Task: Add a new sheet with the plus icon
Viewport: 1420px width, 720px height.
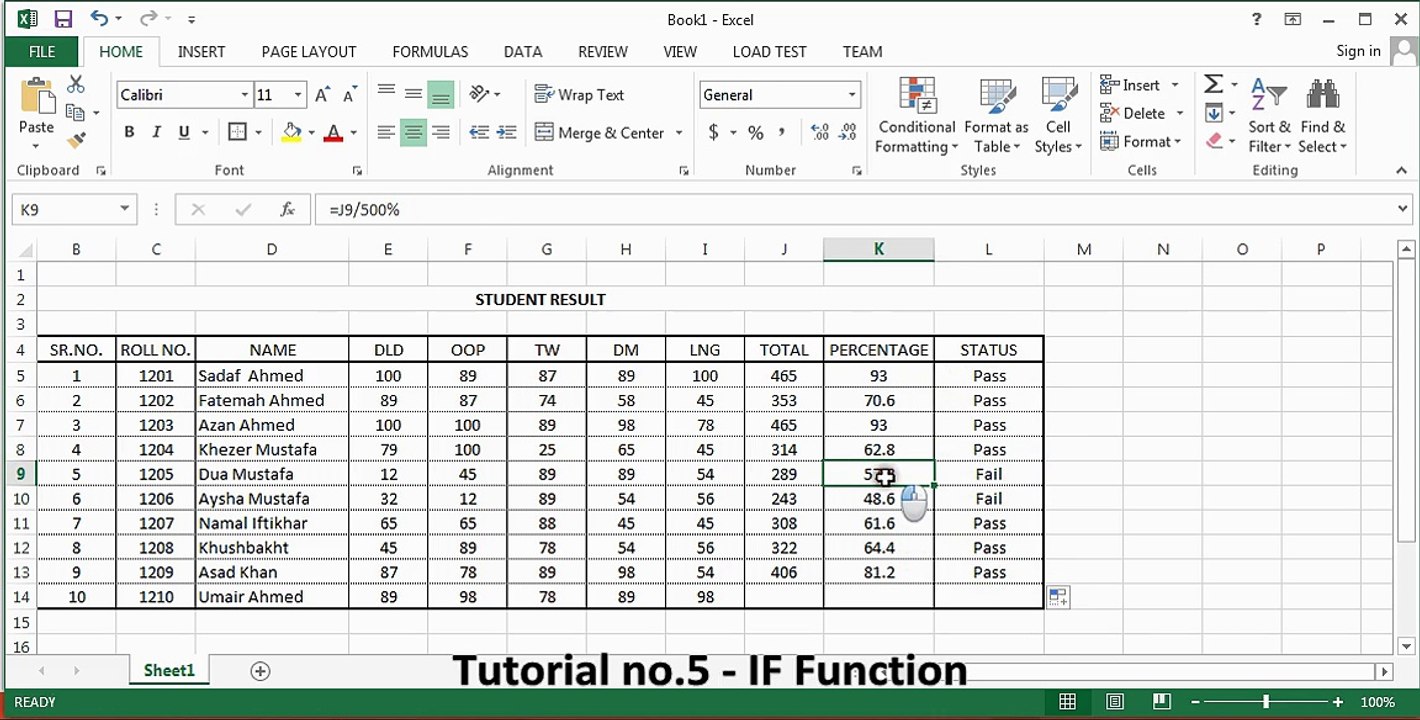Action: [x=260, y=671]
